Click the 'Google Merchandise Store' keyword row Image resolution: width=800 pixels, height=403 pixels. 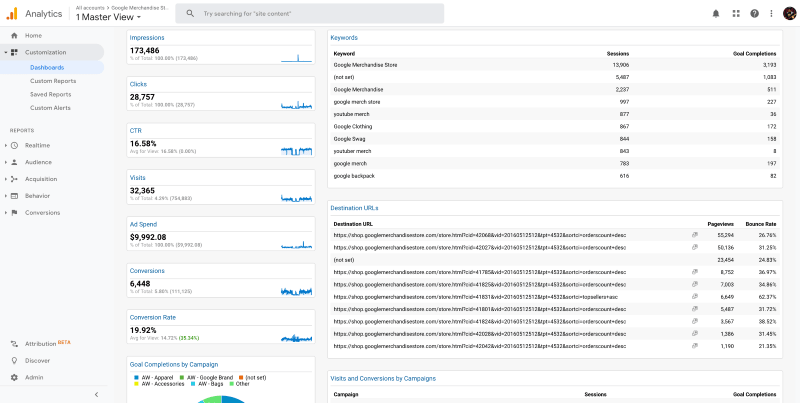555,65
